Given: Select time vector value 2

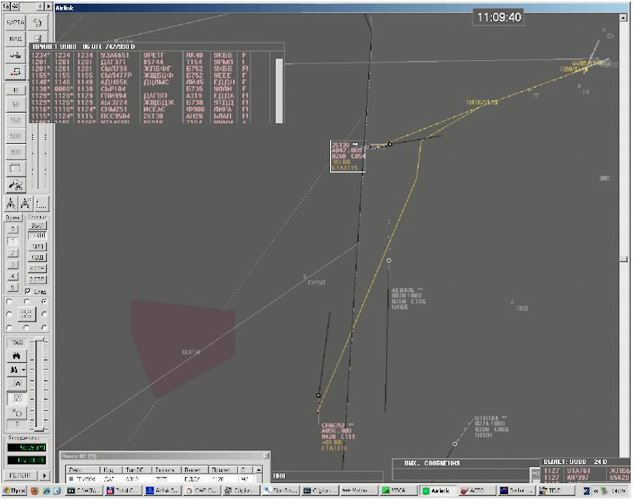Looking at the screenshot, I should point(13,253).
